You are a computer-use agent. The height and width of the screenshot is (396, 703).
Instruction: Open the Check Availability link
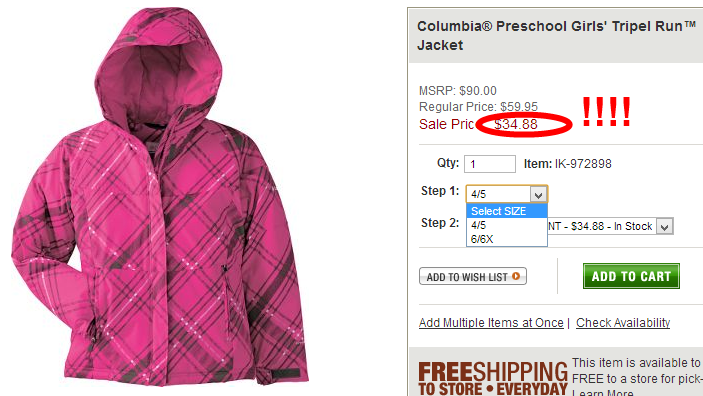pos(623,322)
